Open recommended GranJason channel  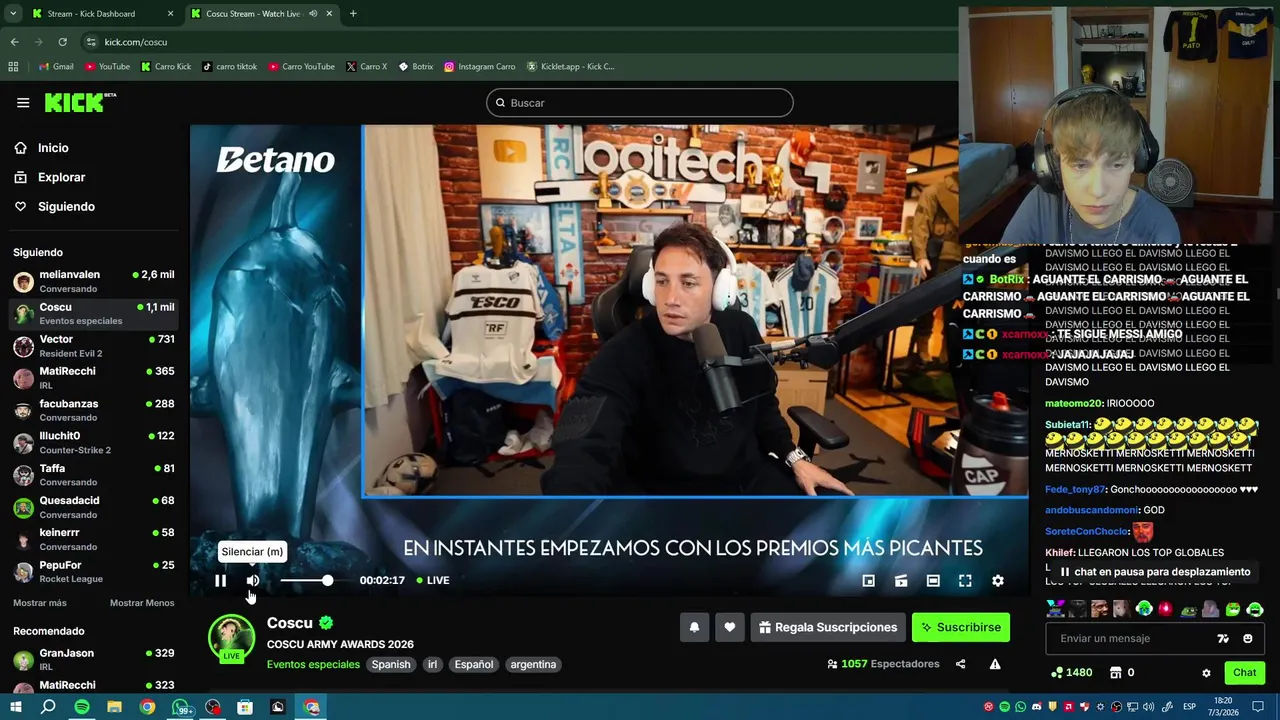94,660
